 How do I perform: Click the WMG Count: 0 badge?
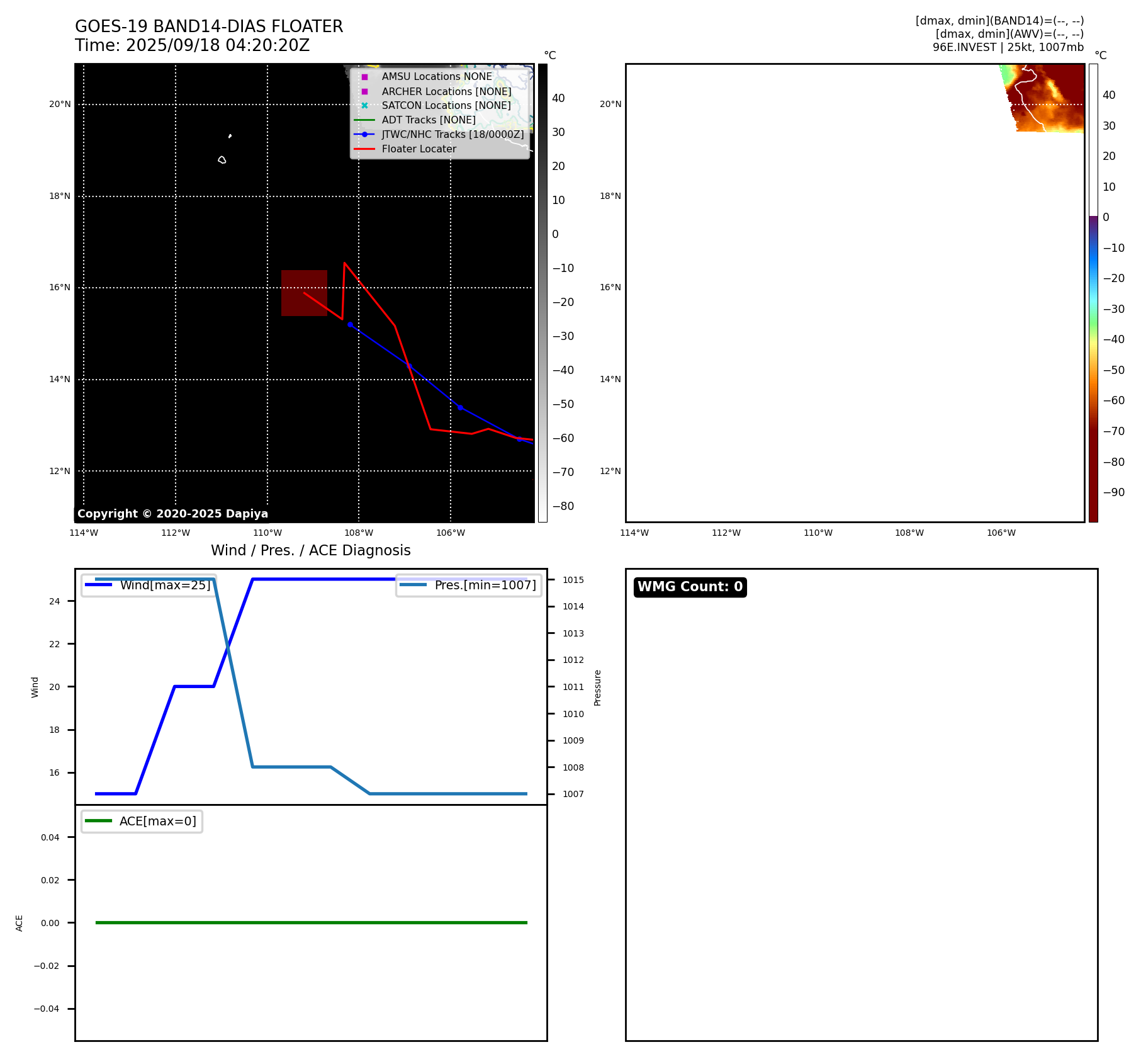[x=690, y=587]
